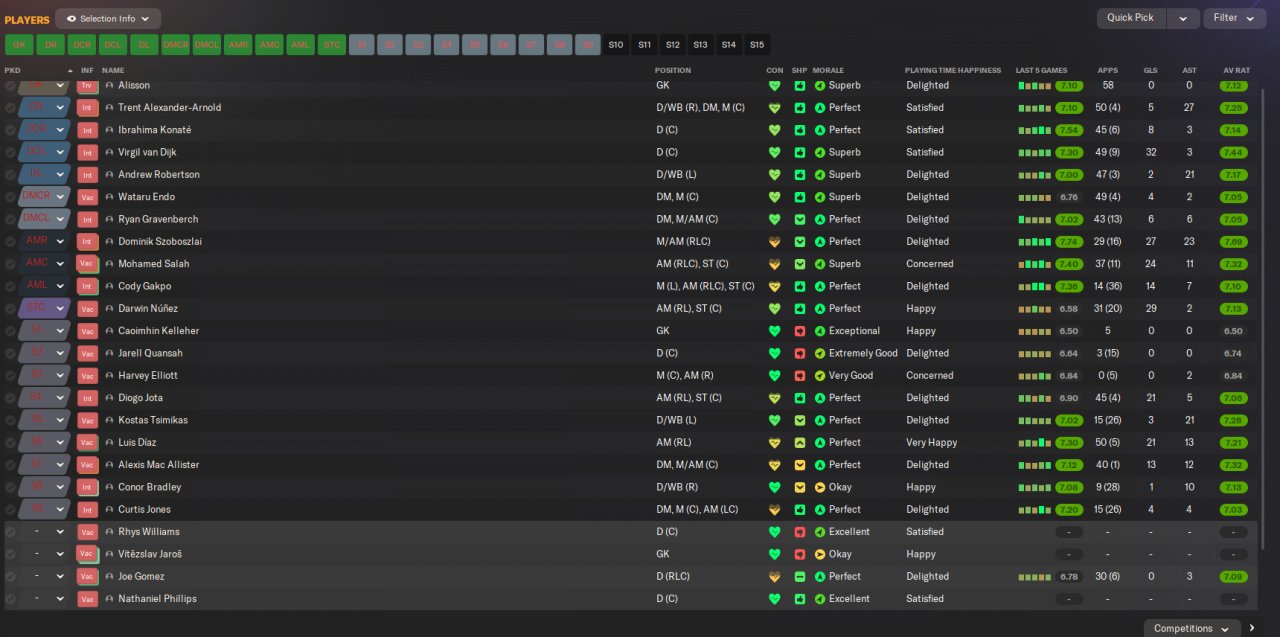The height and width of the screenshot is (637, 1280).
Task: Click Alisson's Trv status badge
Action: [87, 86]
